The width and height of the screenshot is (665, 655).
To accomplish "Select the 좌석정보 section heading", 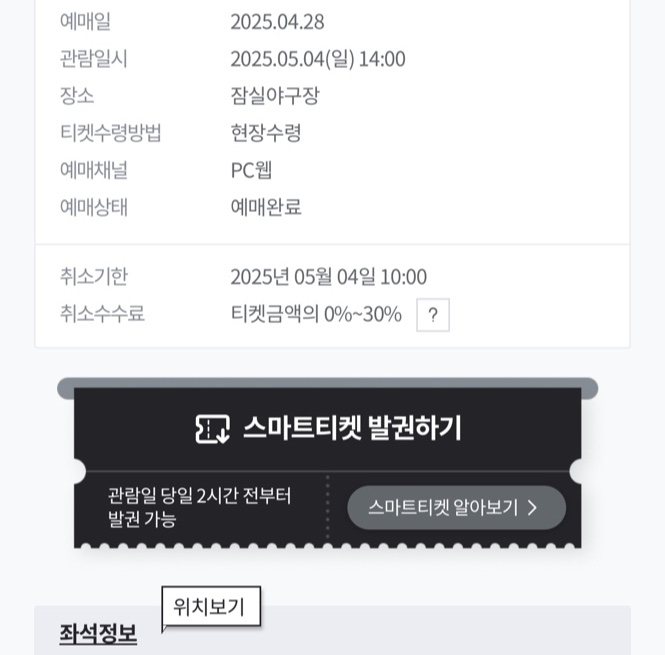I will pyautogui.click(x=98, y=633).
